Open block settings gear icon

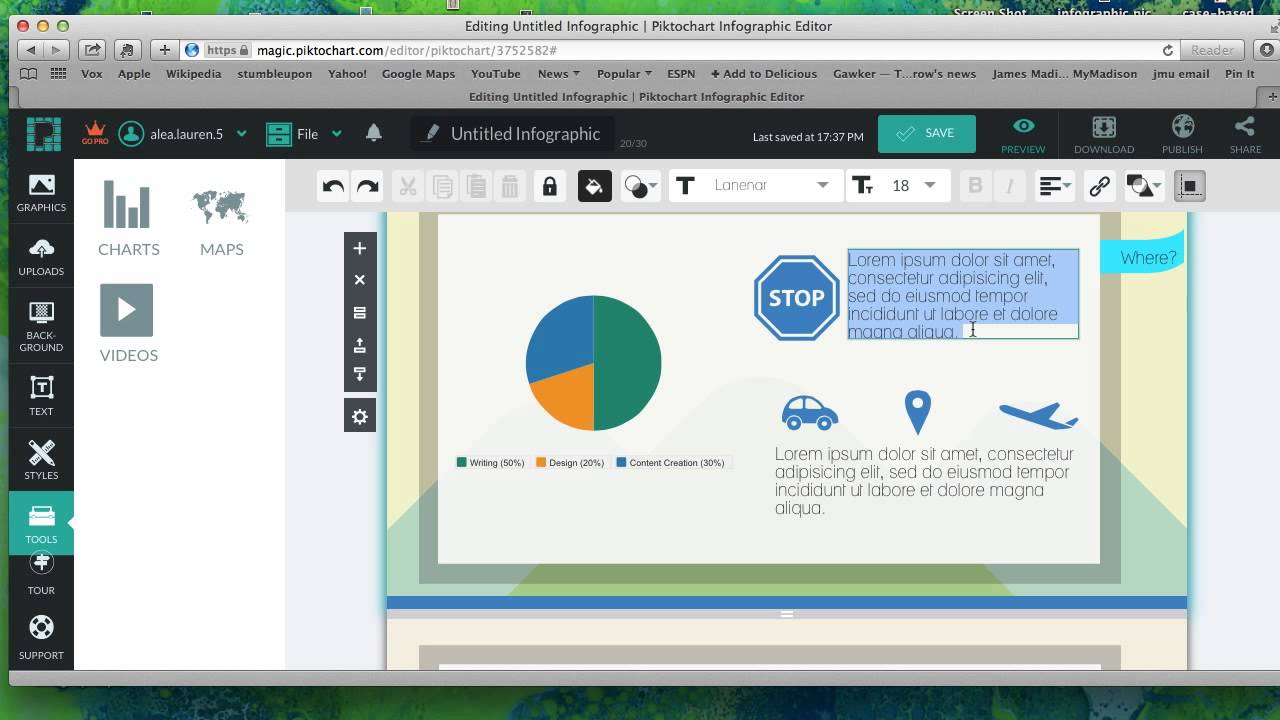[360, 417]
